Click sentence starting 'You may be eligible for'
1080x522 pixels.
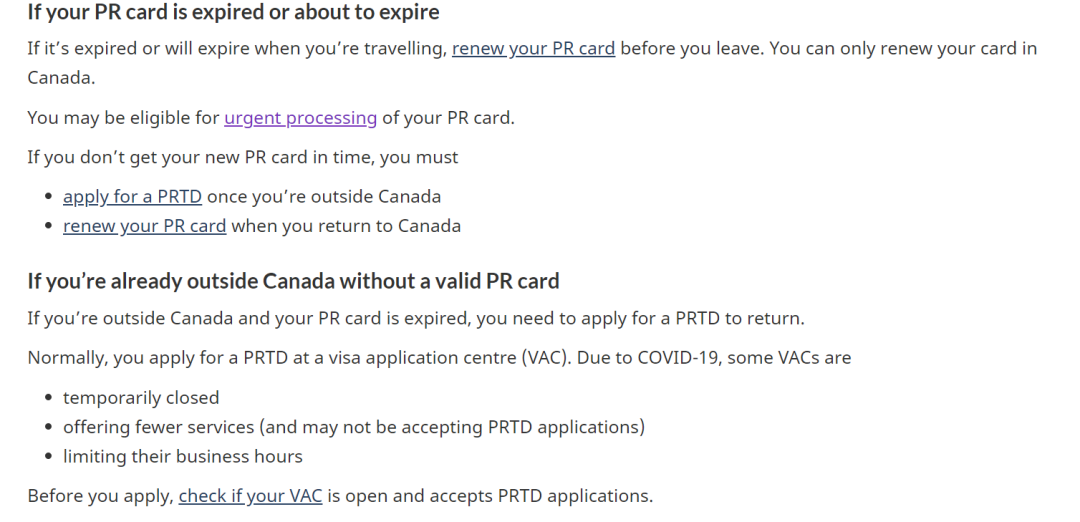coord(271,118)
